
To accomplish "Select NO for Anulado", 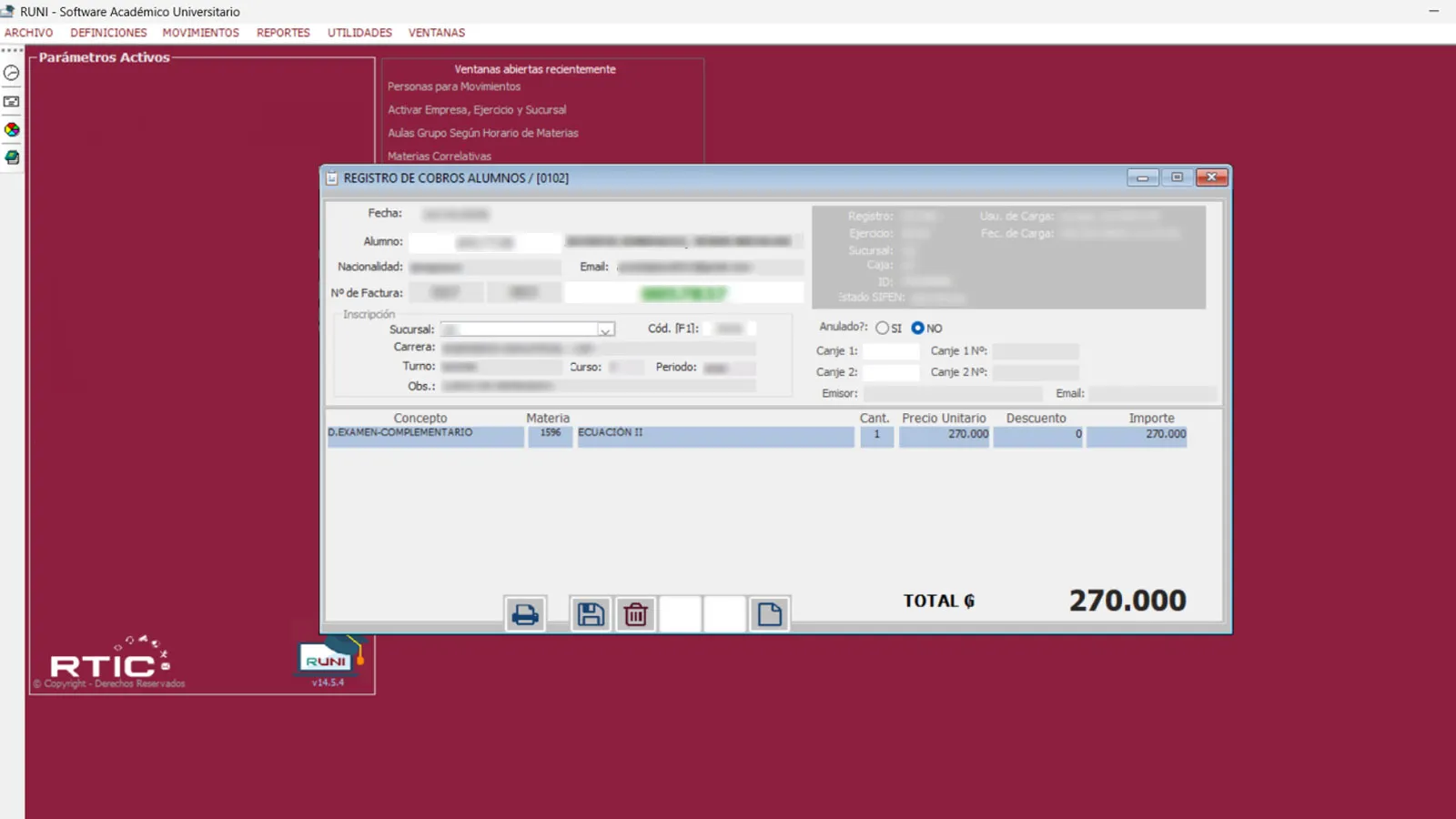I will click(917, 328).
